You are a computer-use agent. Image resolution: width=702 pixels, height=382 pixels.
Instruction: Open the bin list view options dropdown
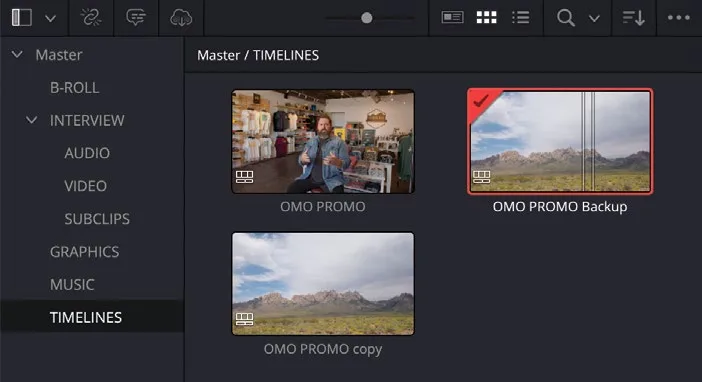pyautogui.click(x=51, y=18)
